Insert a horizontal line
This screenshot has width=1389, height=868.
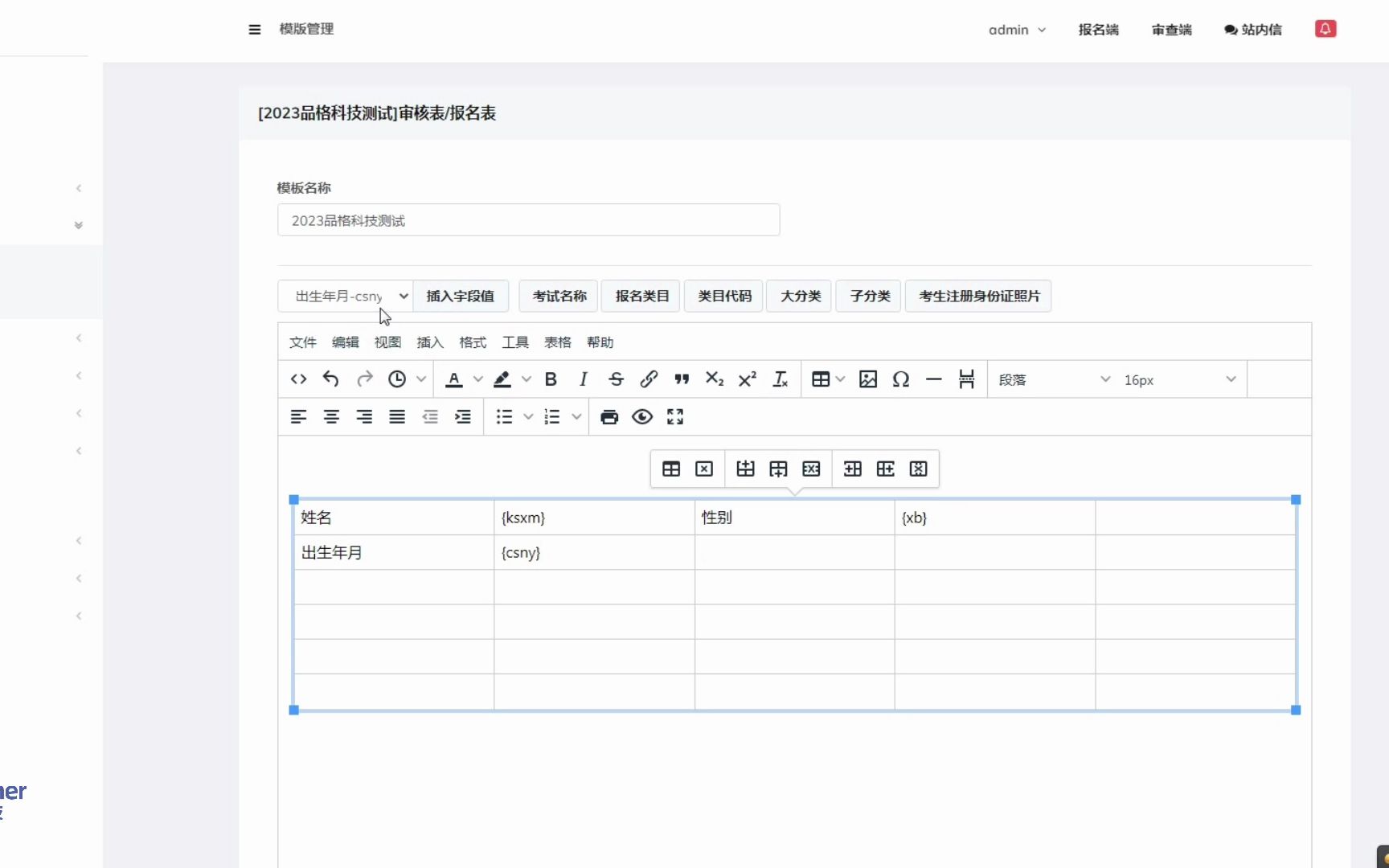click(933, 379)
